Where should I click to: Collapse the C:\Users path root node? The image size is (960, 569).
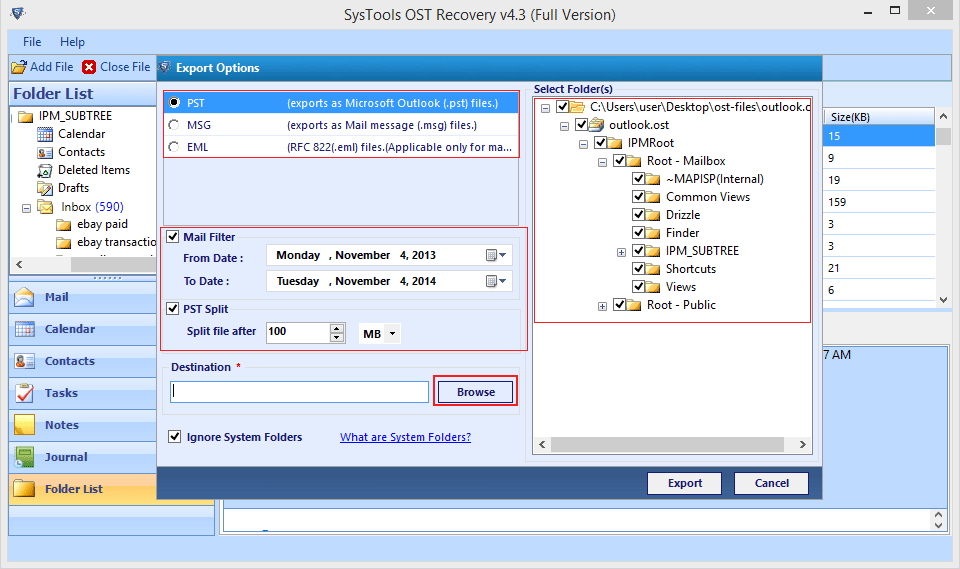[546, 109]
